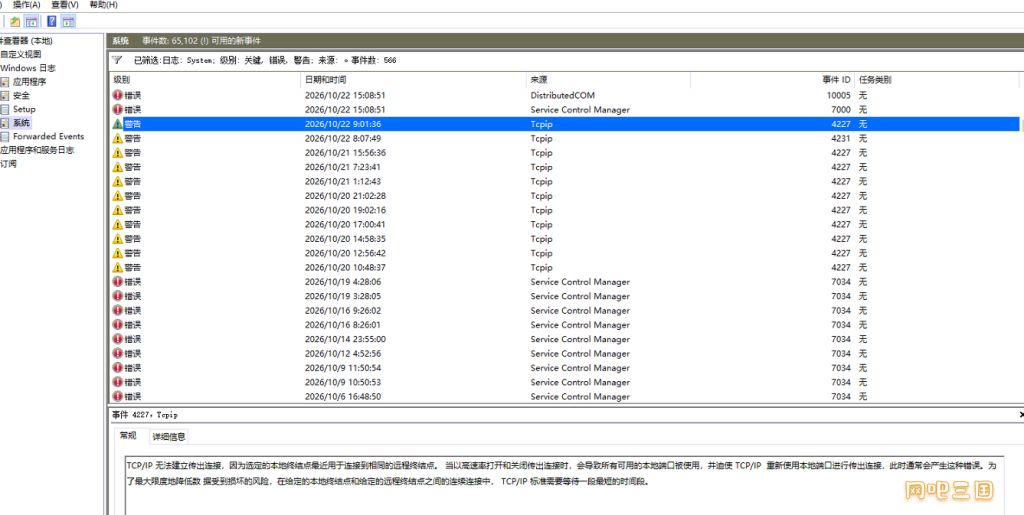1024x515 pixels.
Task: Select the Windows 日志 node
Action: pyautogui.click(x=27, y=68)
